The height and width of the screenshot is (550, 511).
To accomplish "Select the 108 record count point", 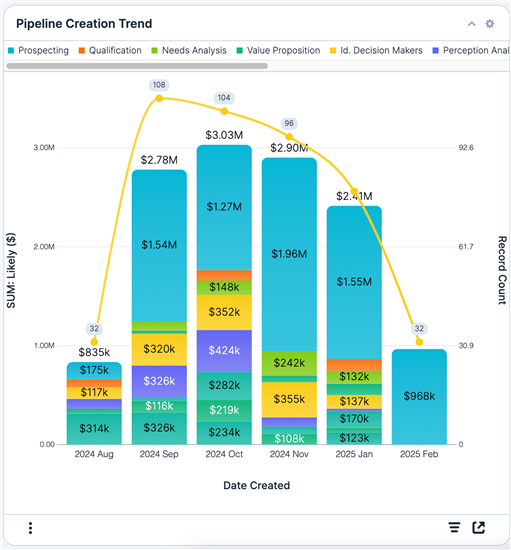I will [159, 98].
